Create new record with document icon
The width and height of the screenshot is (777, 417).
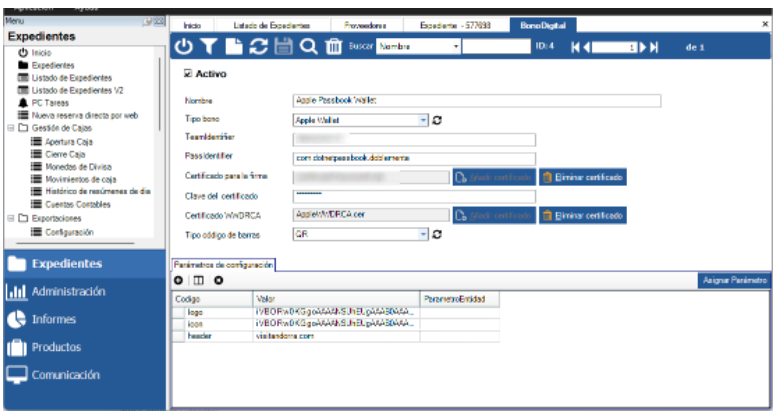coord(232,46)
